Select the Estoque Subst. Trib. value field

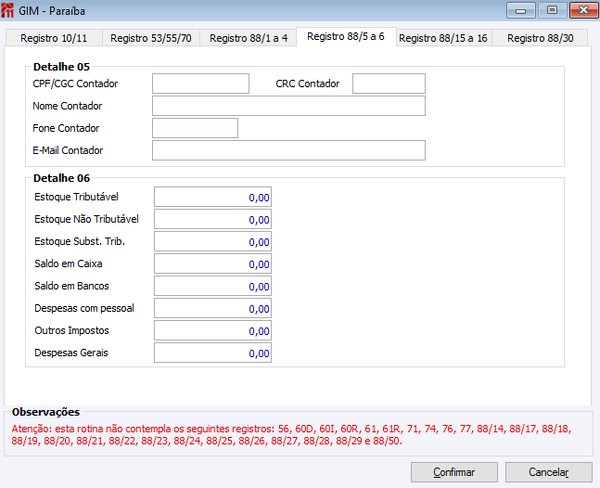click(x=213, y=241)
